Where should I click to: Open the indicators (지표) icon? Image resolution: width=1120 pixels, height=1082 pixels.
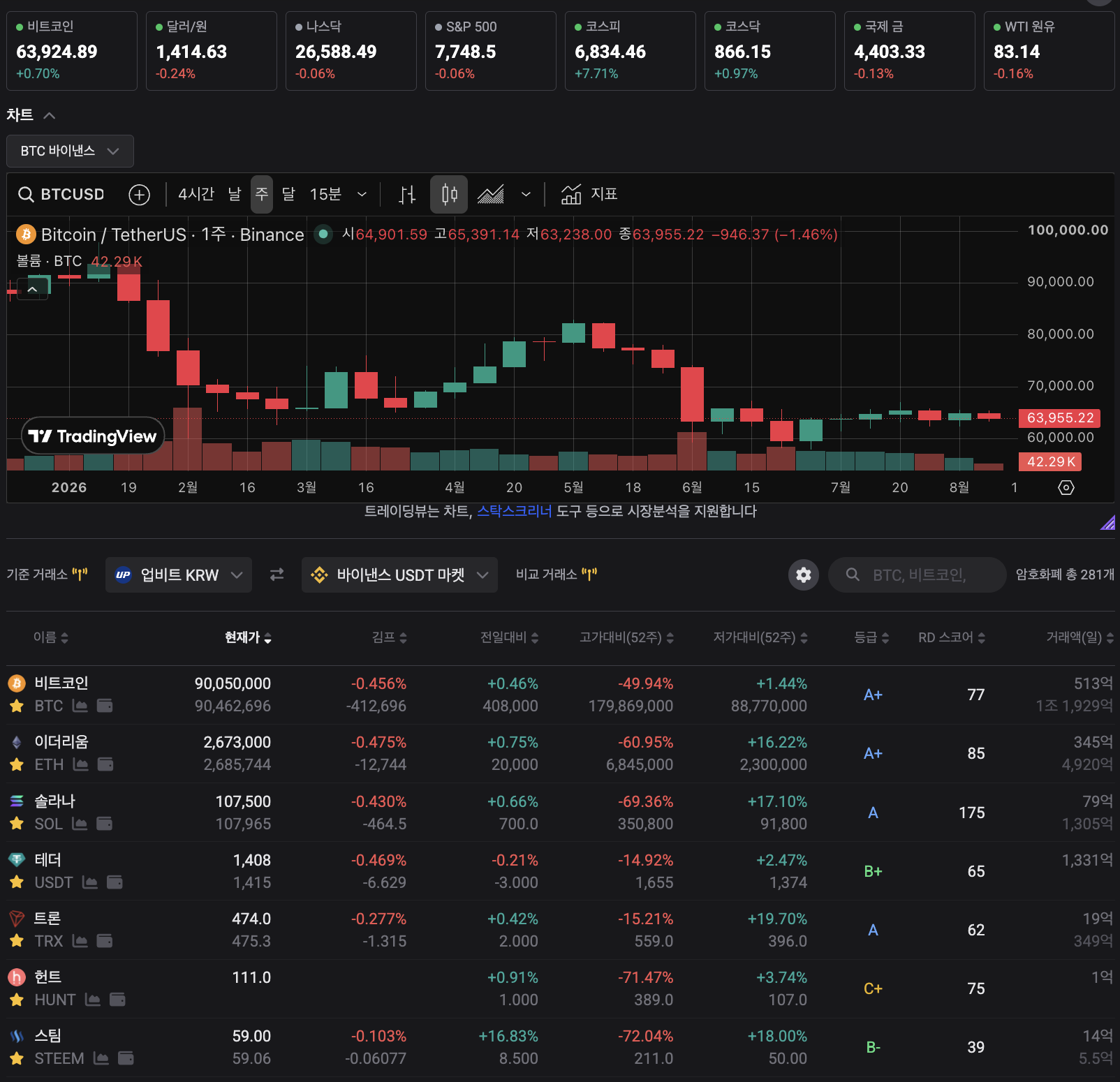(x=571, y=194)
